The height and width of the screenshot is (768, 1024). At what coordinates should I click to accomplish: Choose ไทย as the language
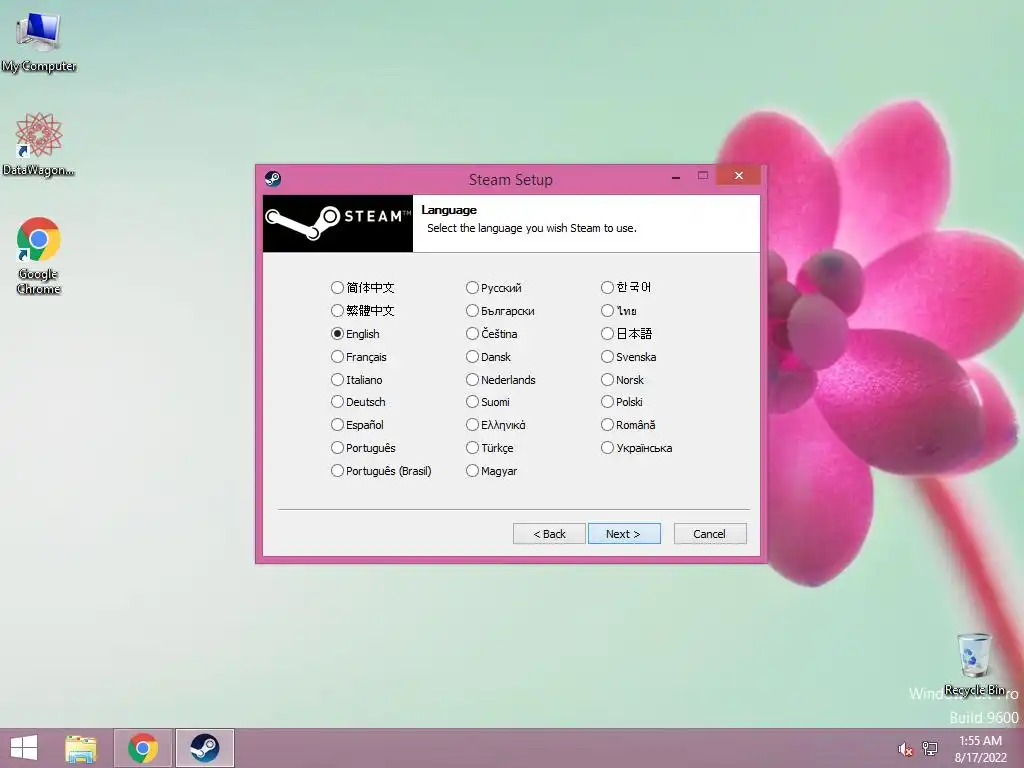pos(619,310)
